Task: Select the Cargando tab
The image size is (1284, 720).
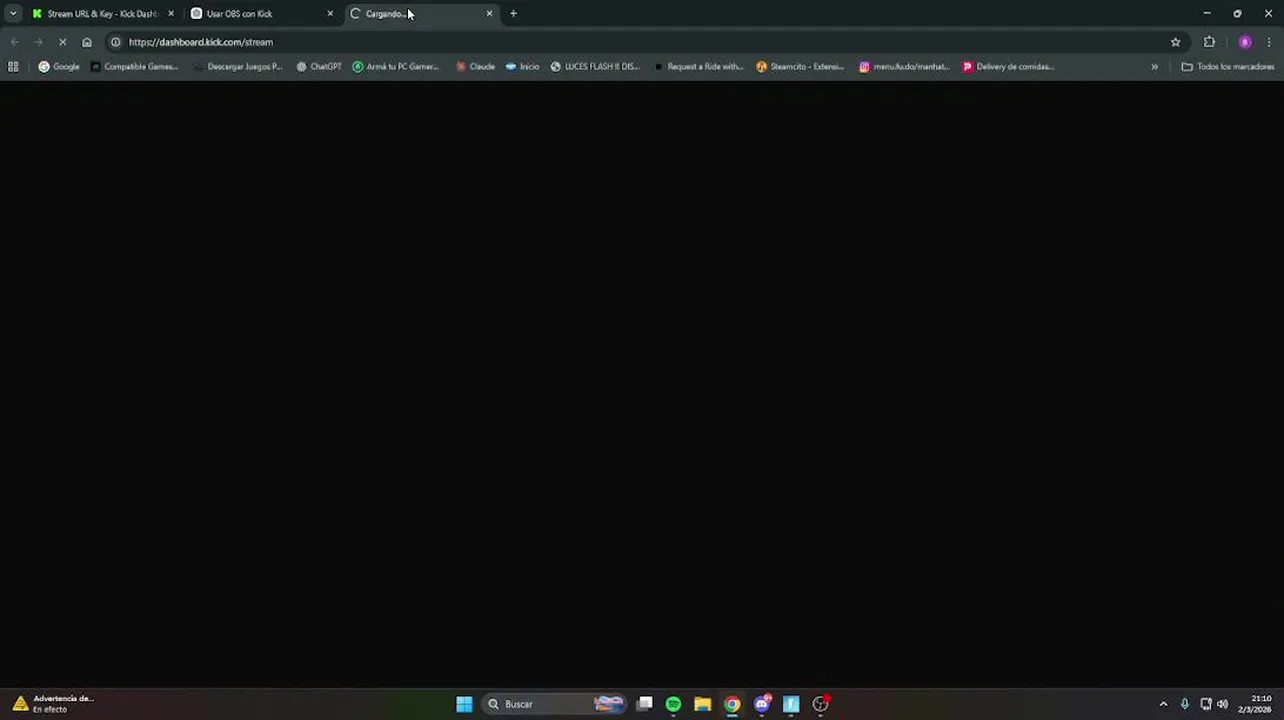Action: pyautogui.click(x=420, y=14)
